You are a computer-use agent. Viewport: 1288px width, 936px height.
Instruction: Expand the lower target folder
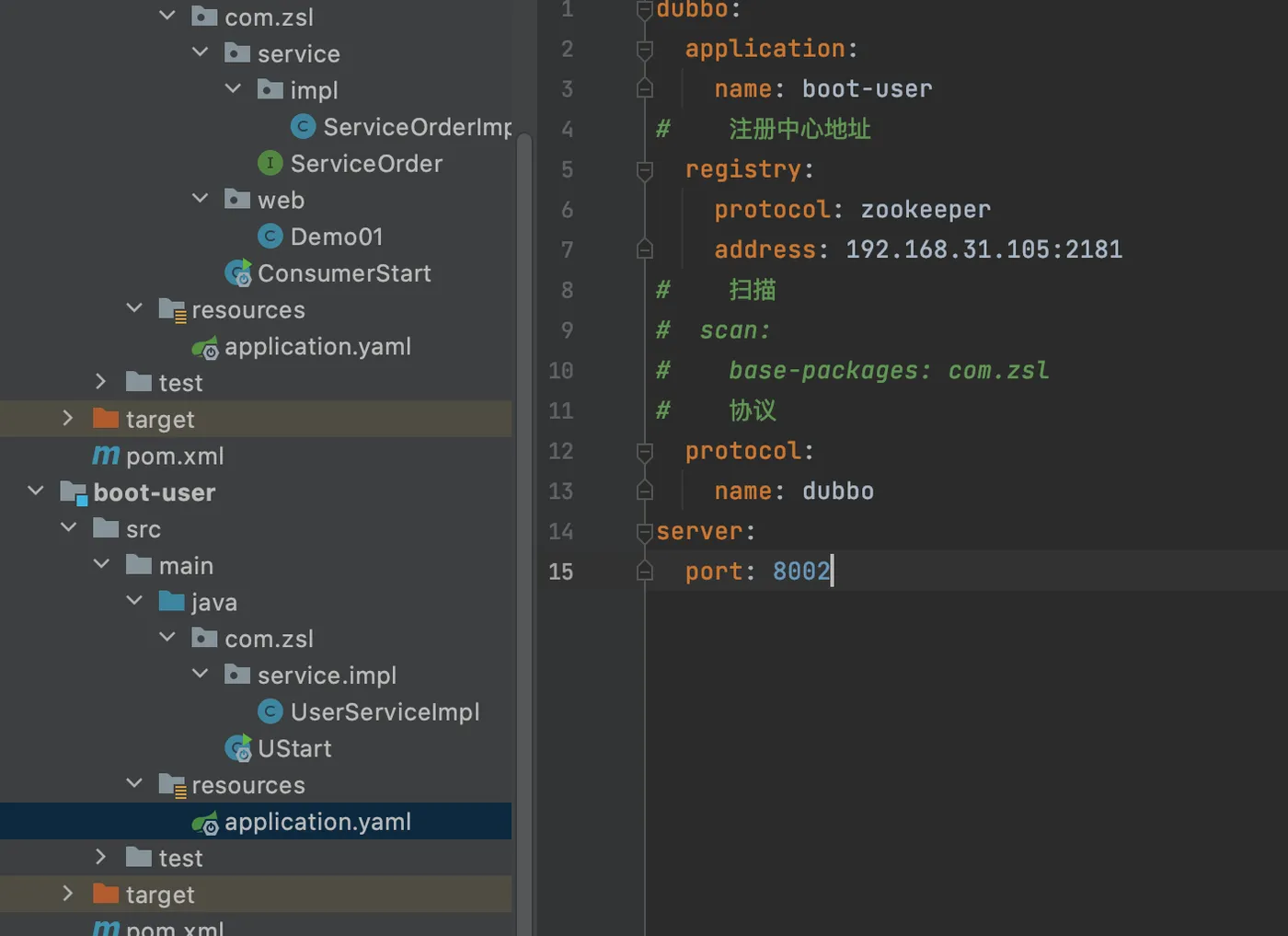(x=68, y=894)
